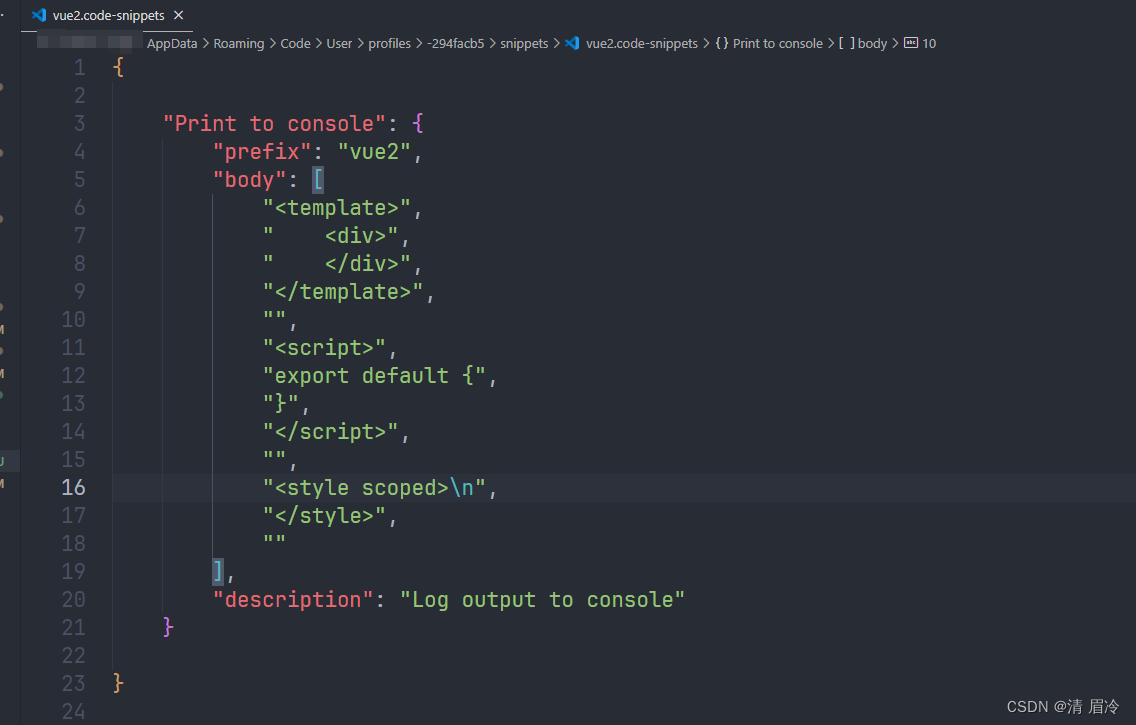Click the "<div>" string line
This screenshot has height=725, width=1136.
330,235
